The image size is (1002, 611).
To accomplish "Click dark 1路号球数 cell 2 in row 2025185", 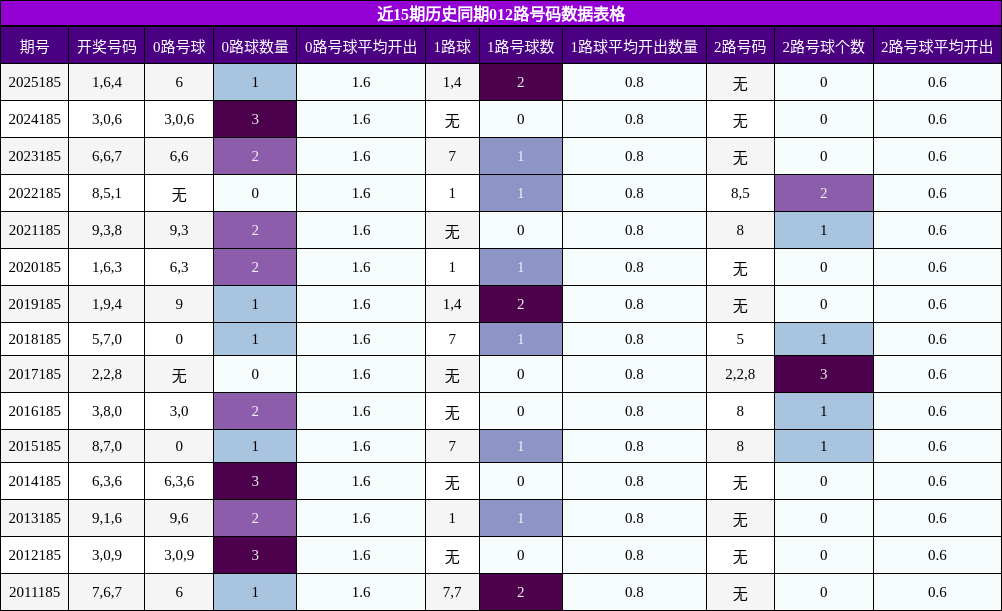I will 521,82.
